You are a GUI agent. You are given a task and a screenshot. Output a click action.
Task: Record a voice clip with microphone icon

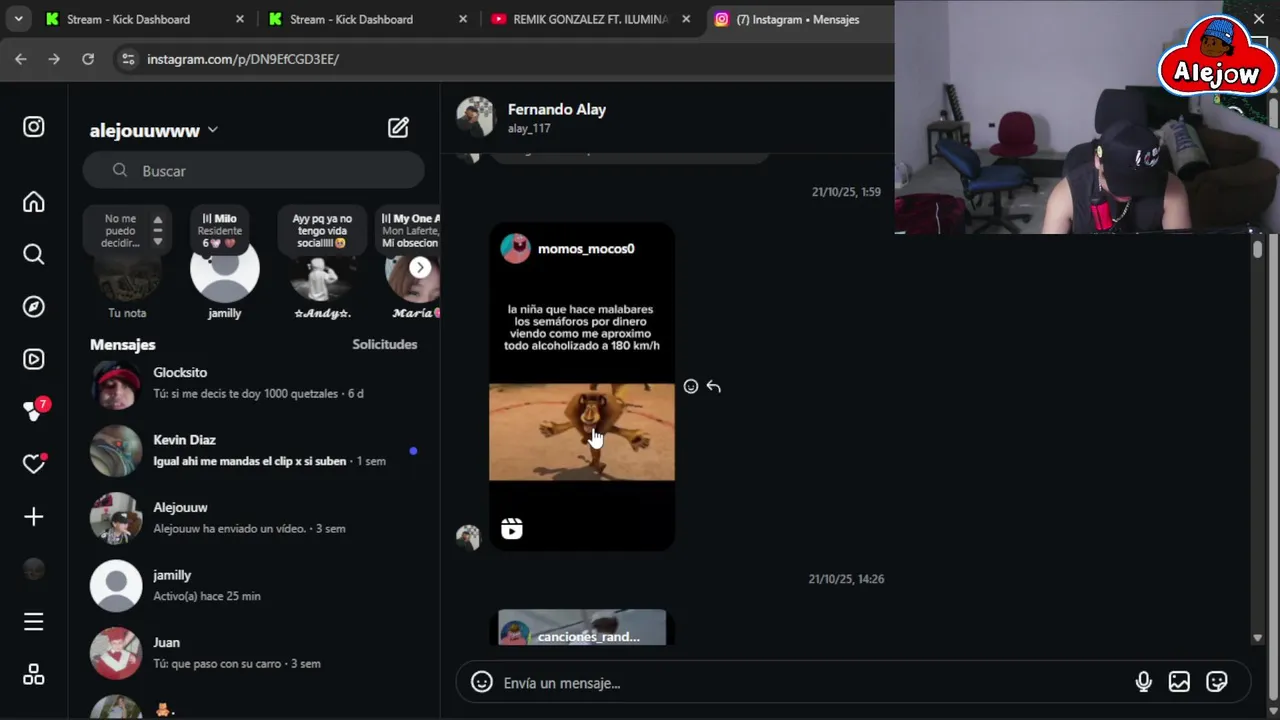pos(1144,682)
